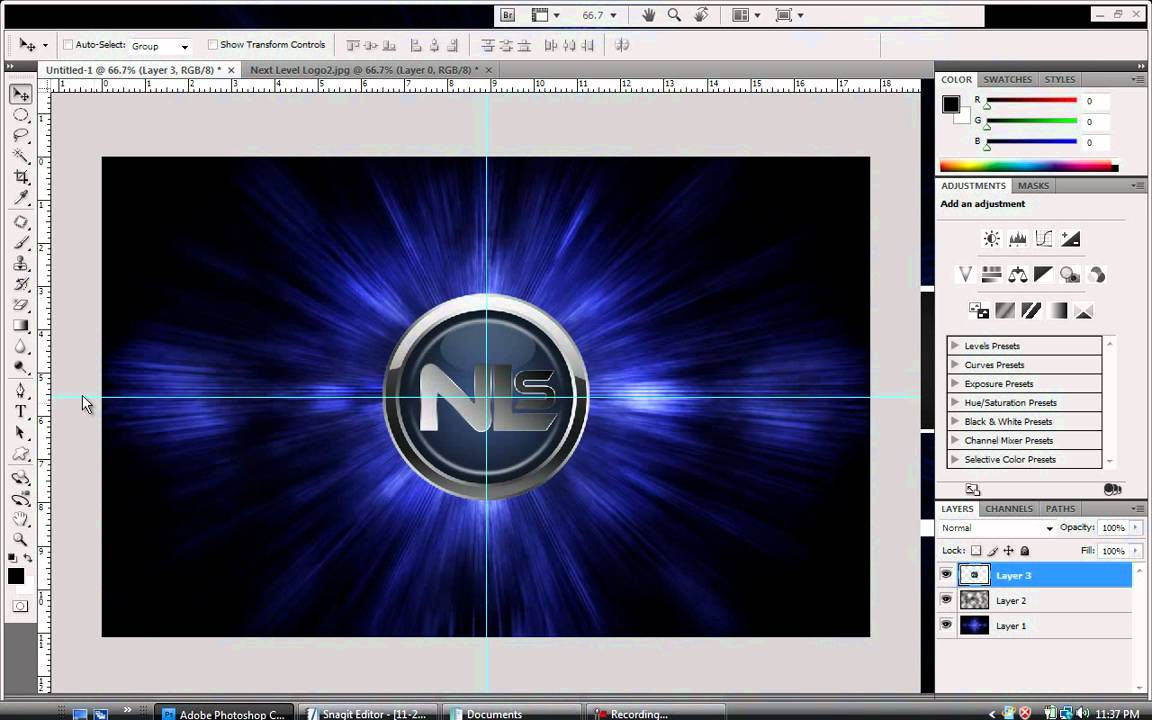Click the Hand icon in application bar

pyautogui.click(x=648, y=15)
